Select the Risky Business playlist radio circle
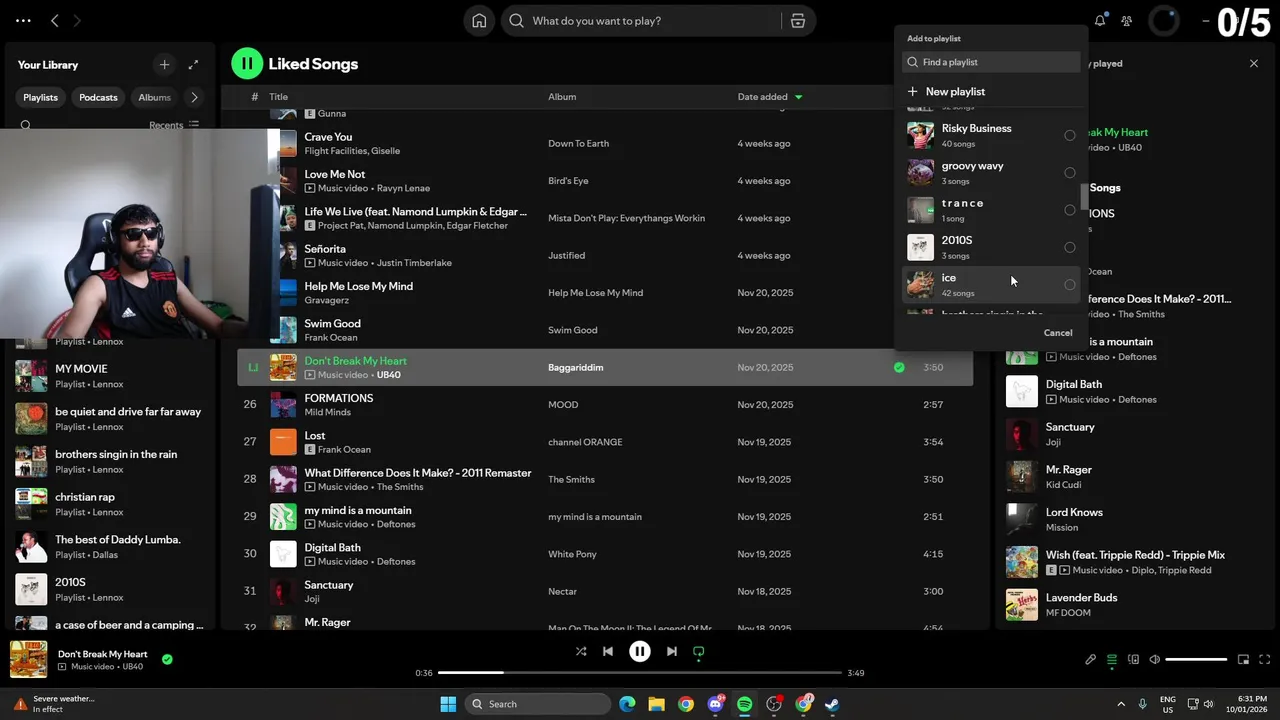Image resolution: width=1280 pixels, height=720 pixels. pos(1069,135)
